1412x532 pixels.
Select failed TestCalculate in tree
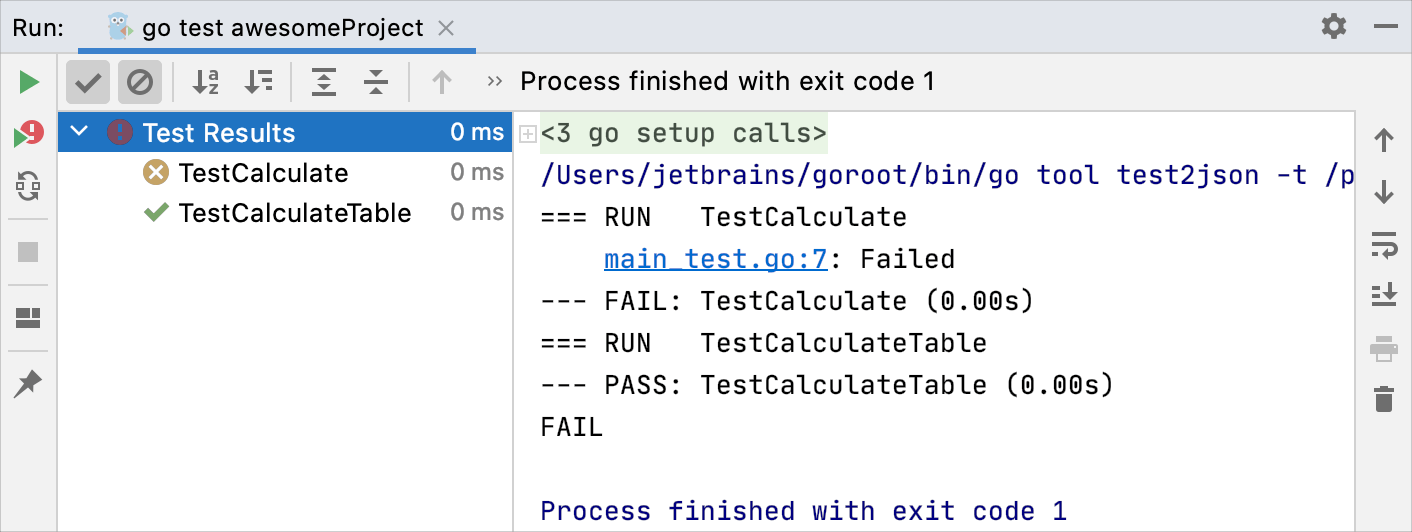(263, 173)
